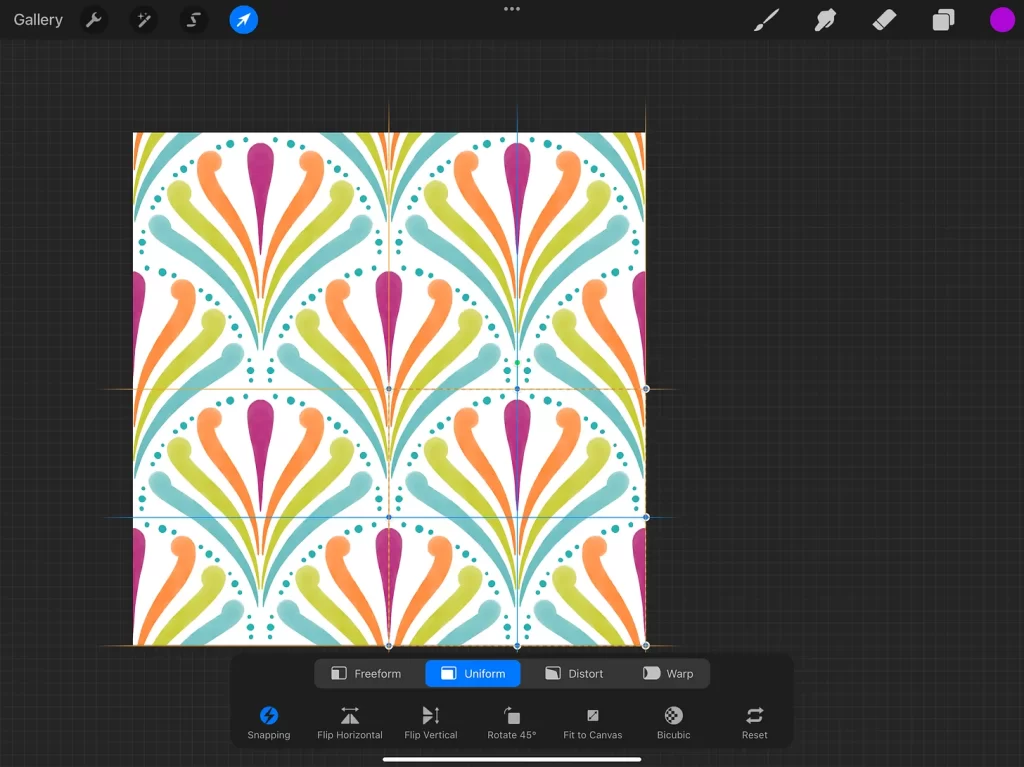This screenshot has width=1024, height=767.
Task: Toggle Snapping
Action: click(268, 723)
